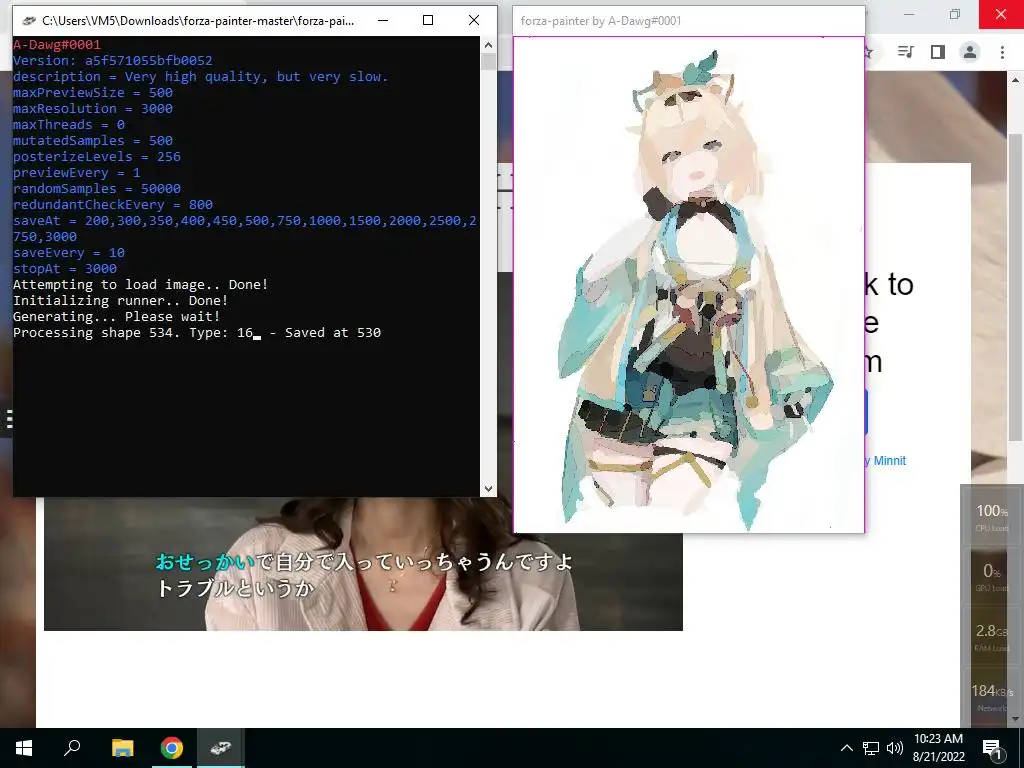Viewport: 1024px width, 768px height.
Task: Click the 'posterizeLevels = 256' line
Action: (97, 157)
